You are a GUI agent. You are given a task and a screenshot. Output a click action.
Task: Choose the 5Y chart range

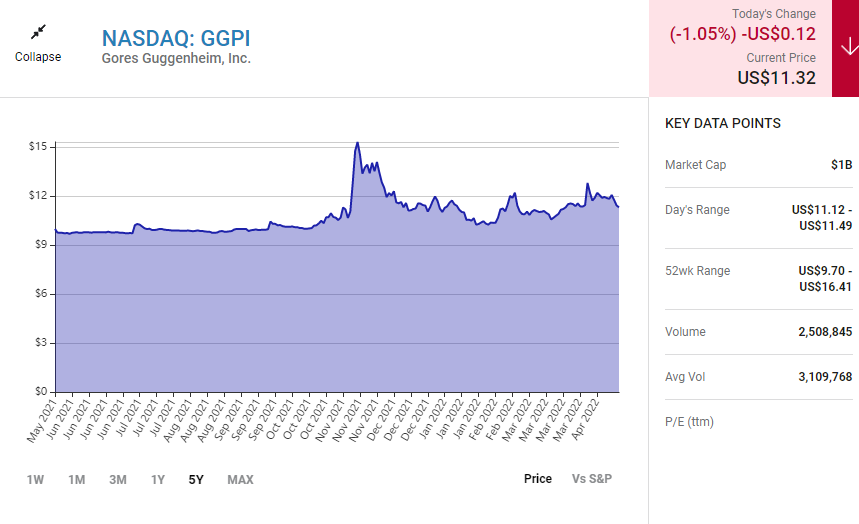click(196, 480)
